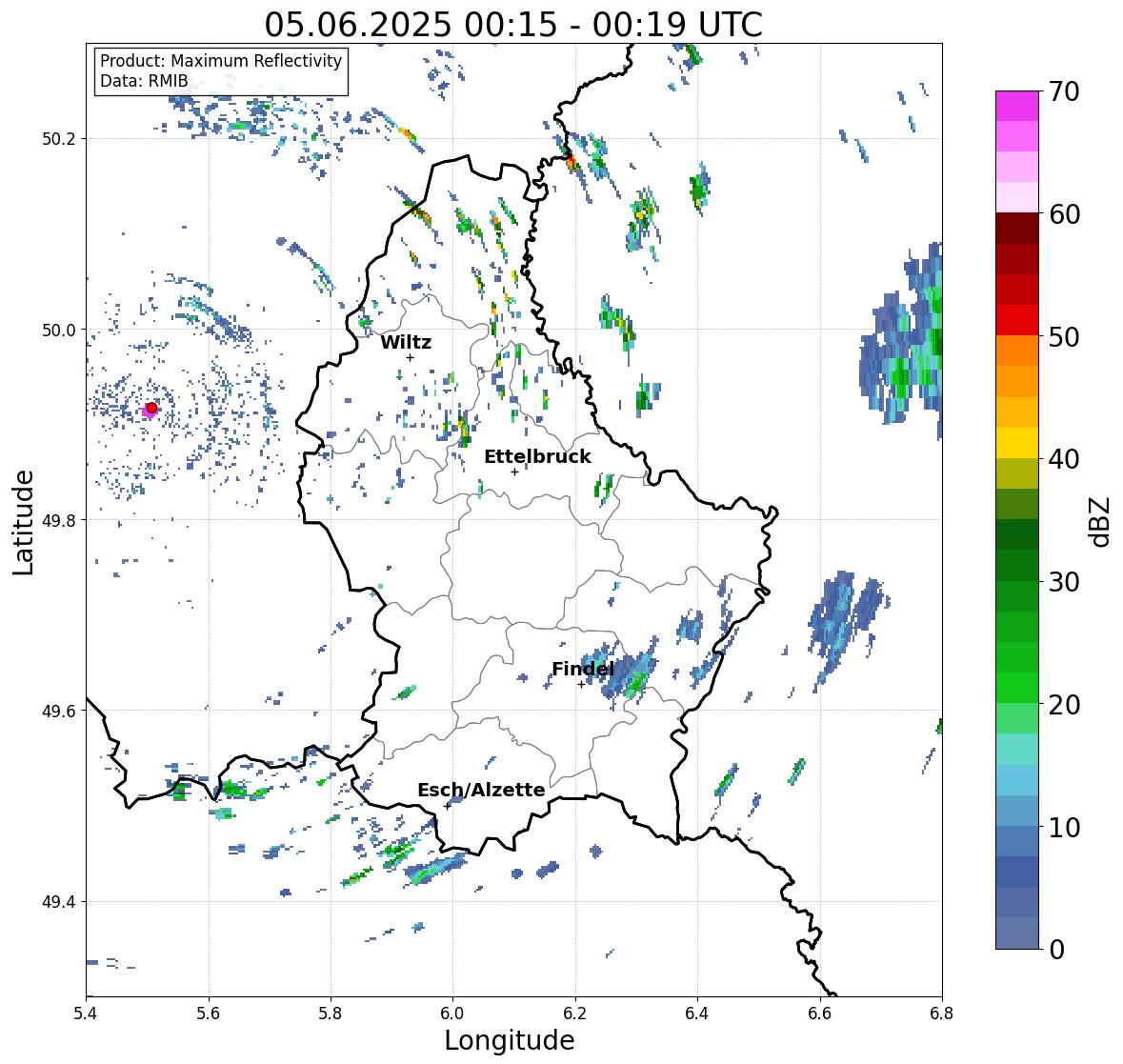Click the 40 value on the colorbar

(1064, 459)
